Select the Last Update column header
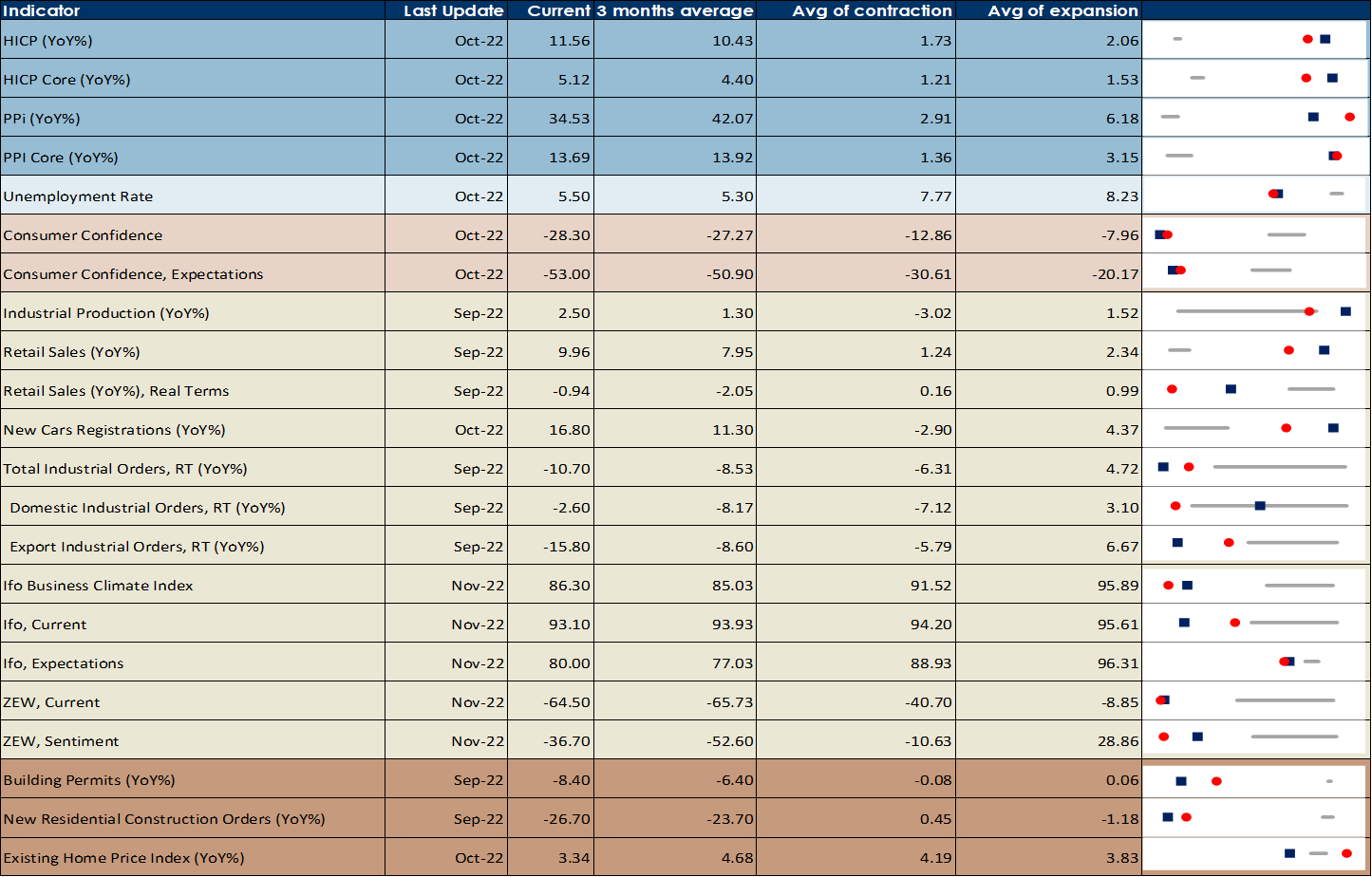The width and height of the screenshot is (1372, 877). pyautogui.click(x=453, y=10)
